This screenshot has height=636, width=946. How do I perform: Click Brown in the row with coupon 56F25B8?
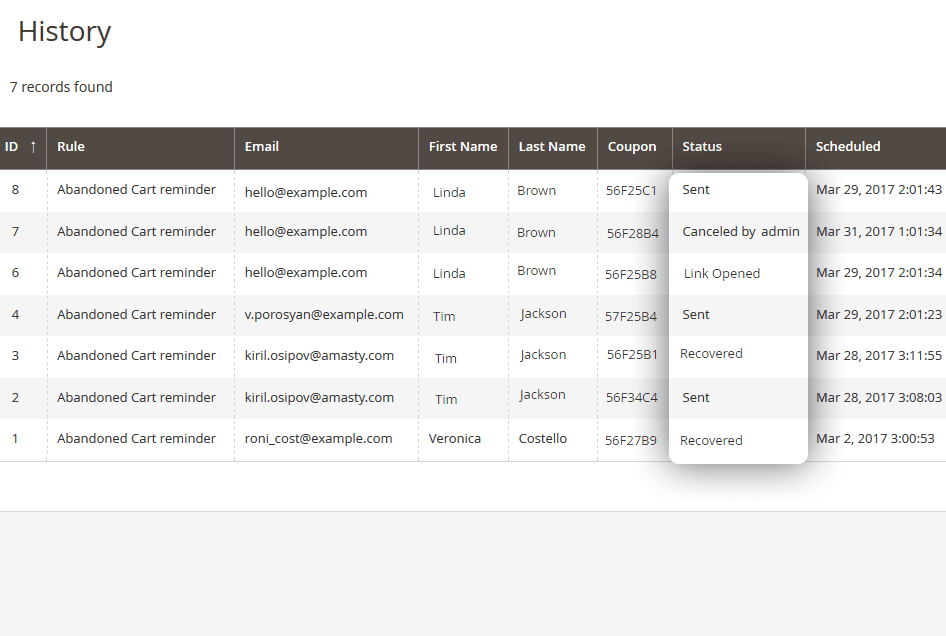[x=536, y=271]
